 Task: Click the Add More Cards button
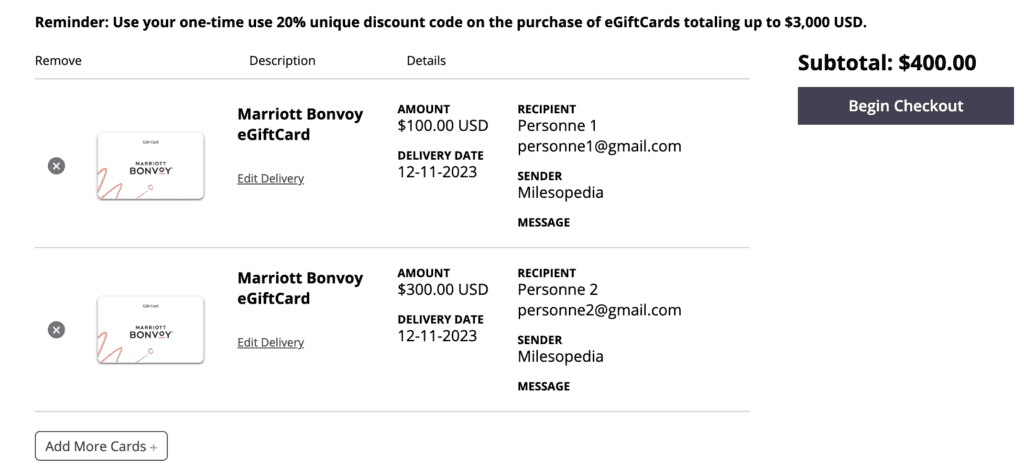[101, 446]
